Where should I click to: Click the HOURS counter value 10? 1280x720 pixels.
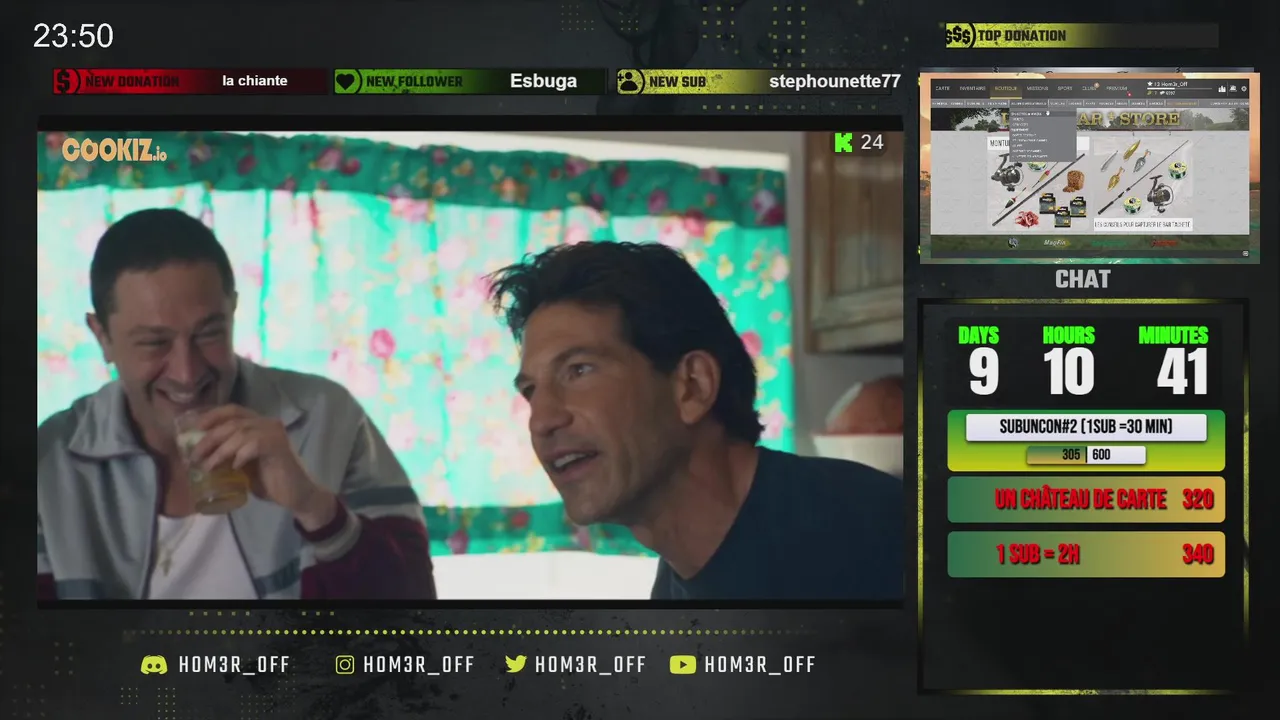pos(1069,372)
